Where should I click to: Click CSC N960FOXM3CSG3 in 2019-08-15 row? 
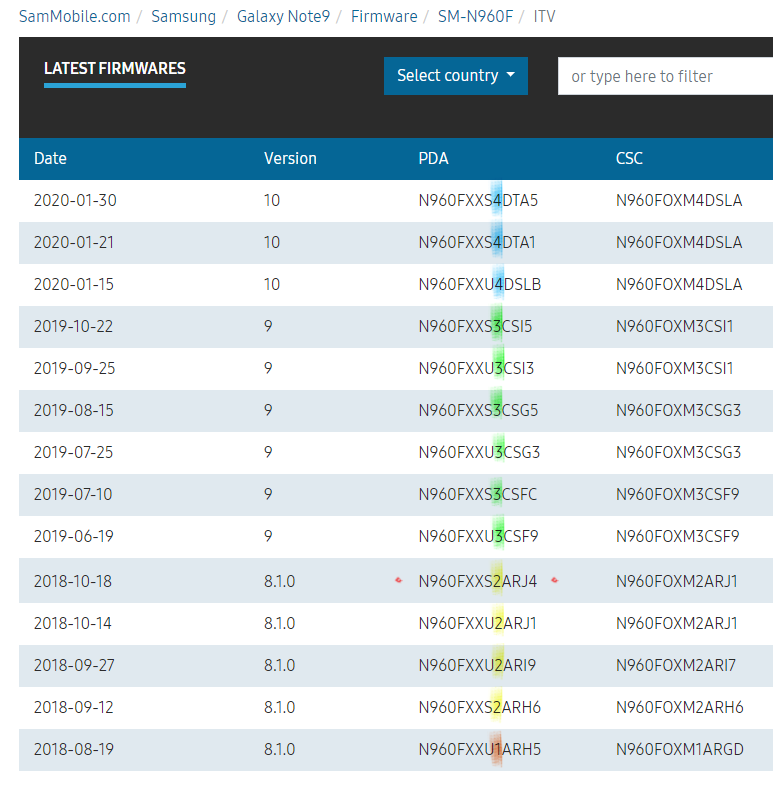point(679,411)
